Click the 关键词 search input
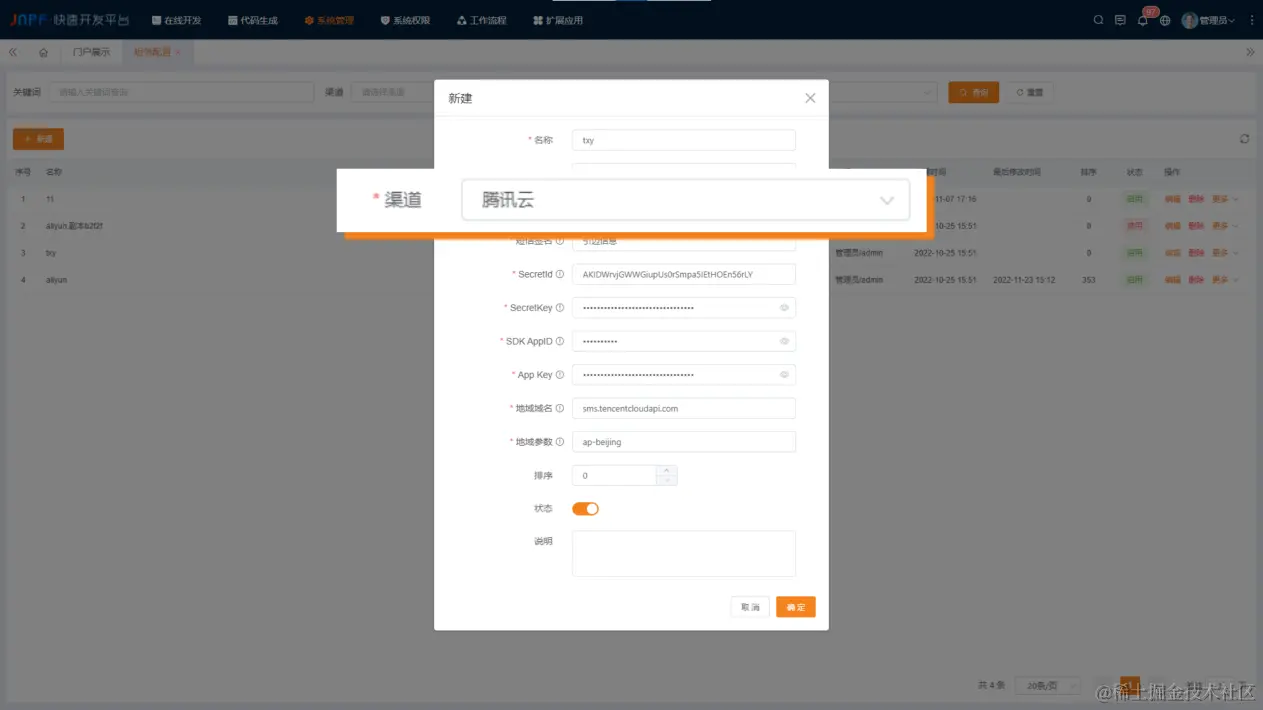 181,92
